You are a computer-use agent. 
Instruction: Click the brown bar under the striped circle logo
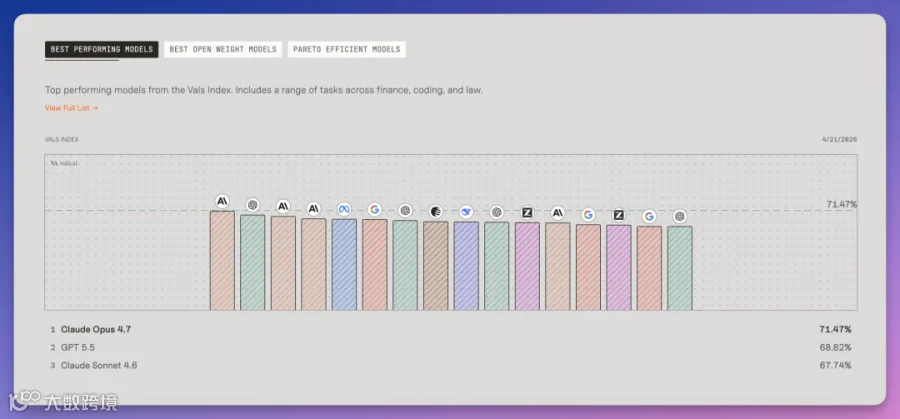[436, 266]
